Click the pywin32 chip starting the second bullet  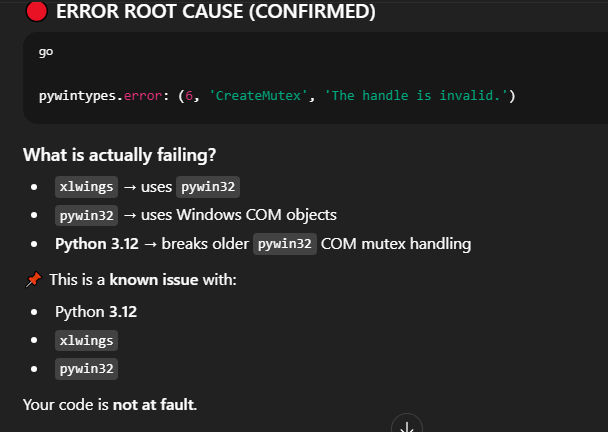tap(86, 215)
